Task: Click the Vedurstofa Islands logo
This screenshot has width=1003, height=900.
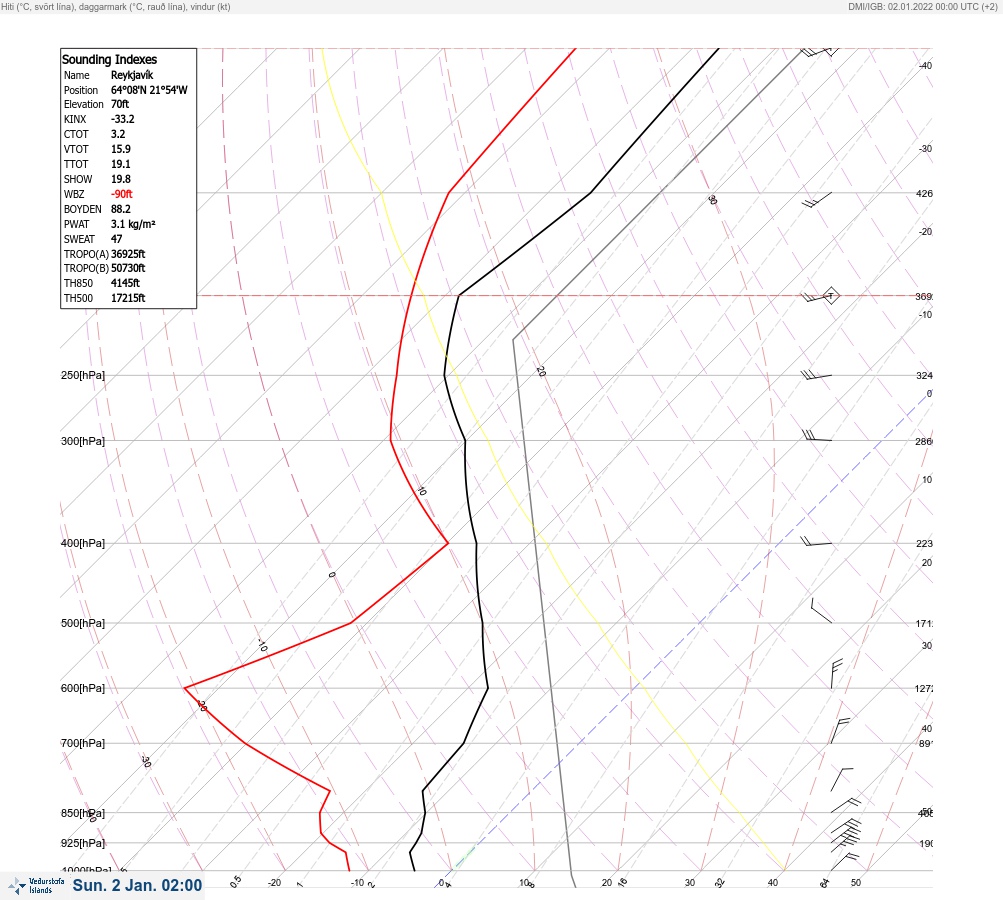Action: click(36, 886)
